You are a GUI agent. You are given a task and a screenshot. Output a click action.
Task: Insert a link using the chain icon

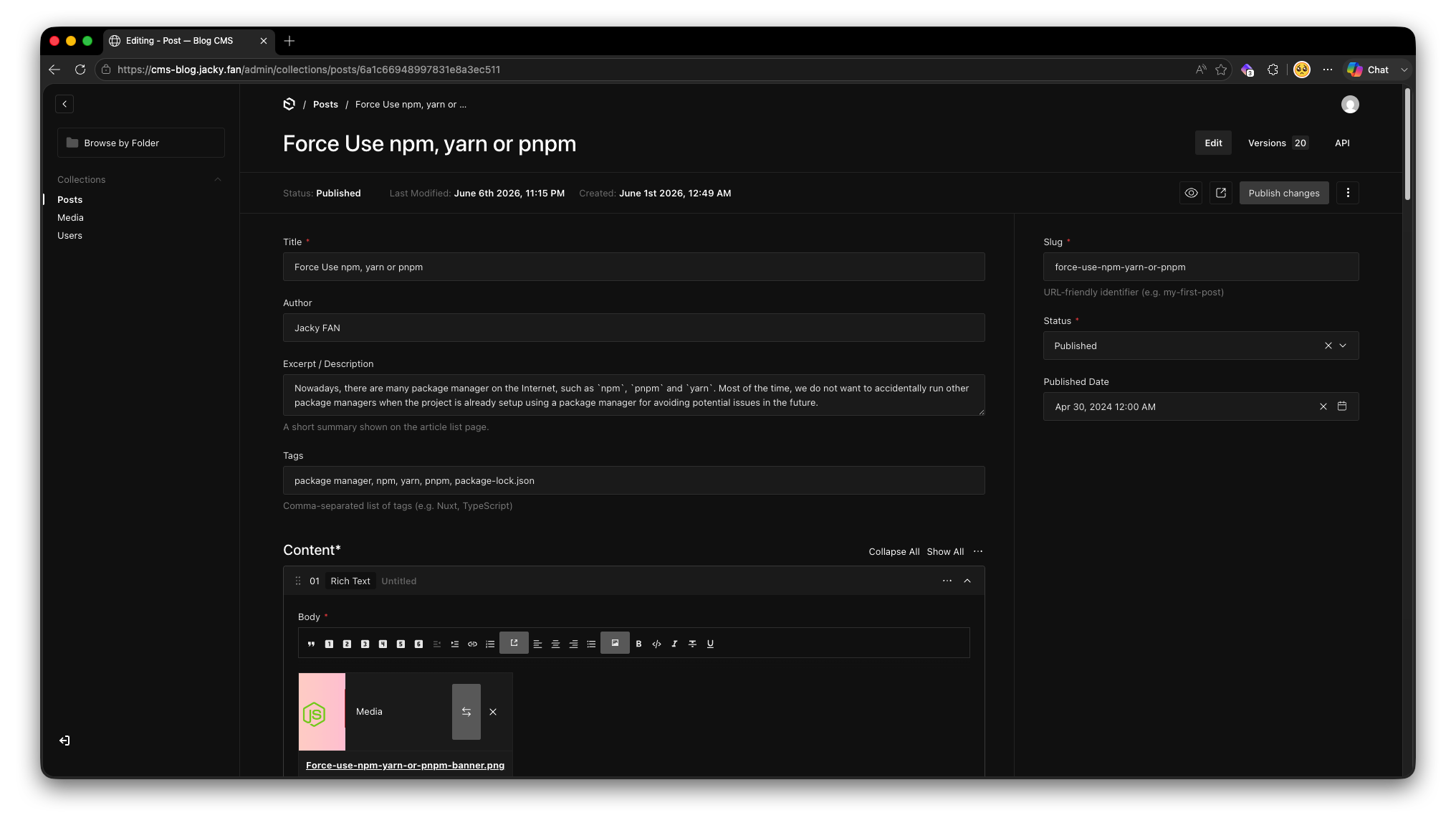[472, 644]
